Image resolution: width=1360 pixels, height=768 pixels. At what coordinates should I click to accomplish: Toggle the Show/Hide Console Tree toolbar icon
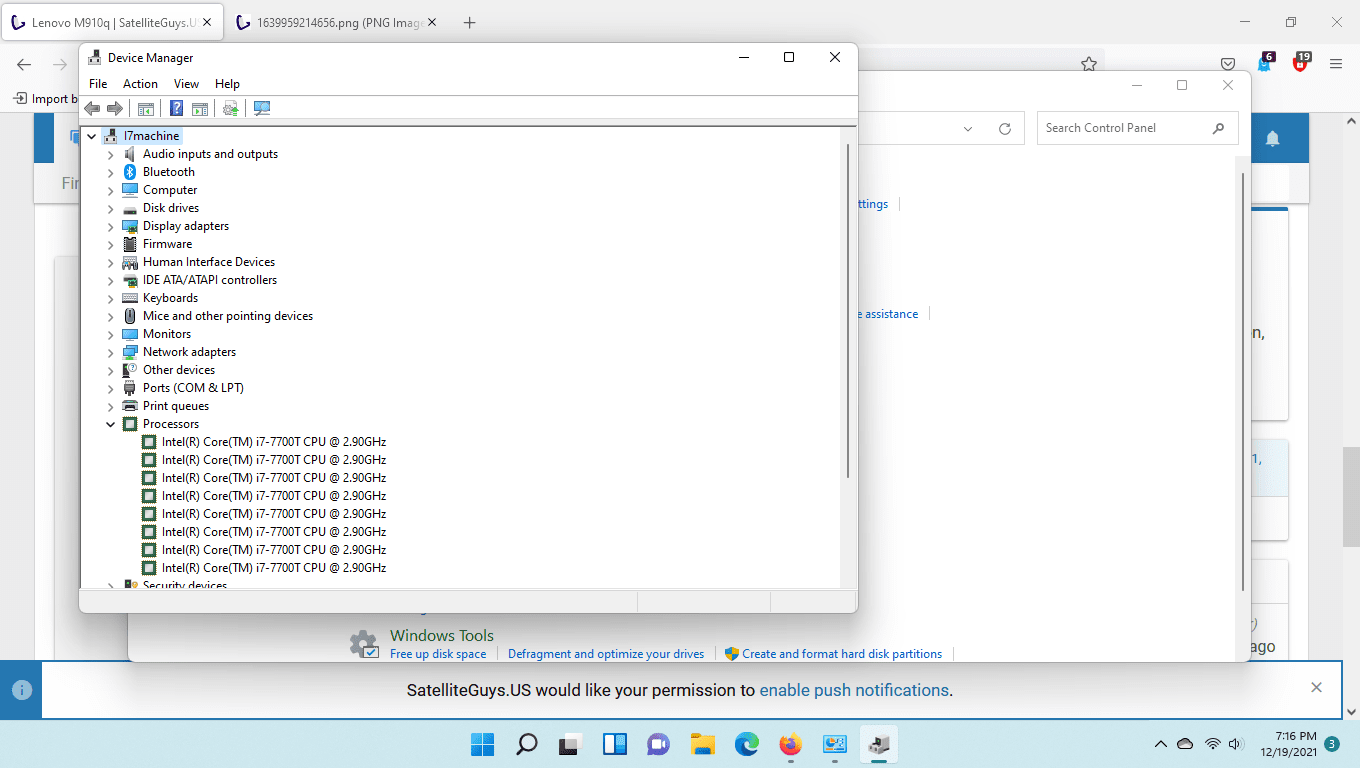(x=146, y=108)
